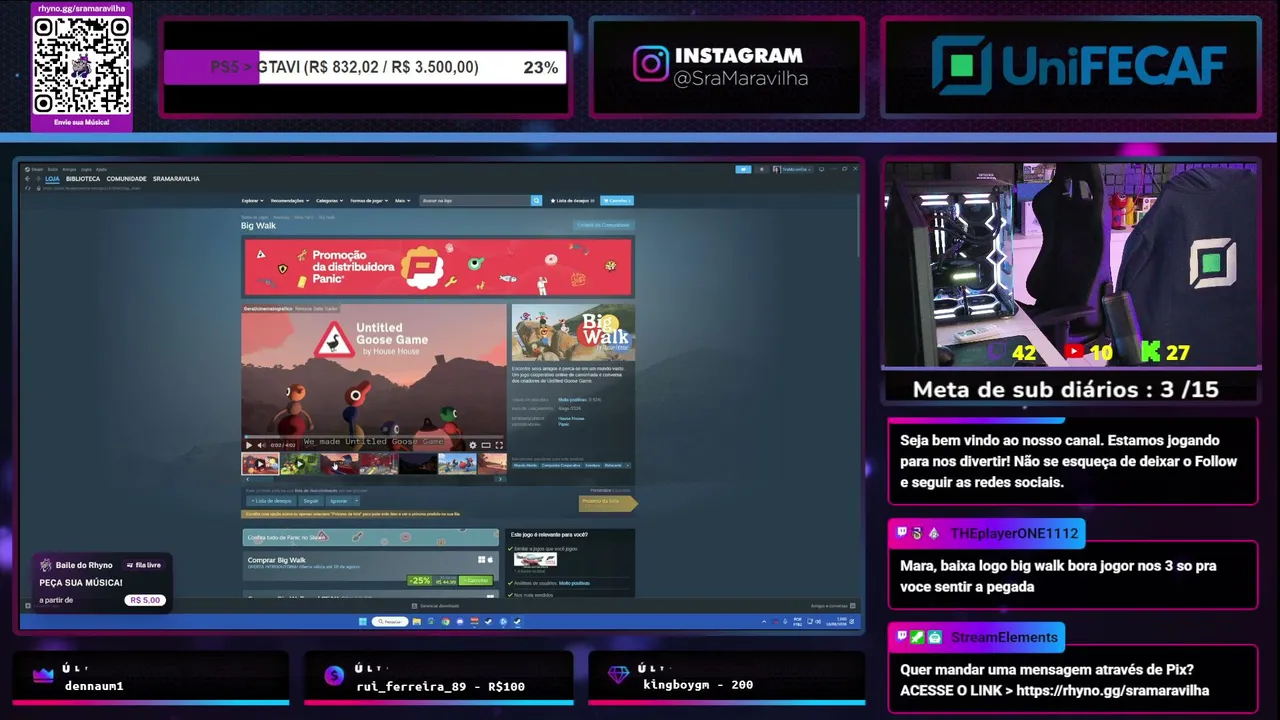Screen dimensions: 1280x720
Task: Open Central da Comunidade button
Action: pos(603,225)
